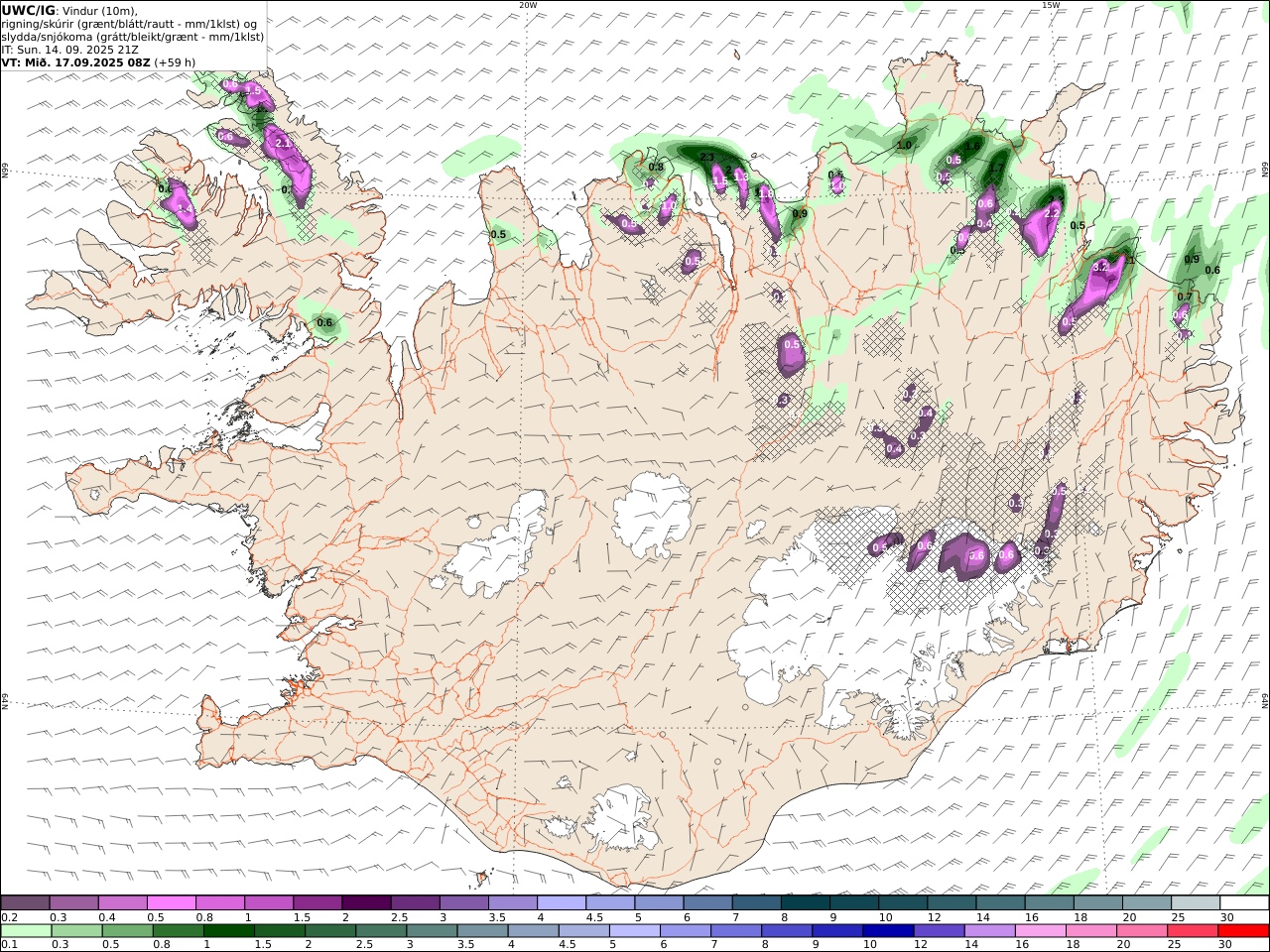Pick lower legend swatch starting at 7
The height and width of the screenshot is (952, 1270).
(x=736, y=930)
